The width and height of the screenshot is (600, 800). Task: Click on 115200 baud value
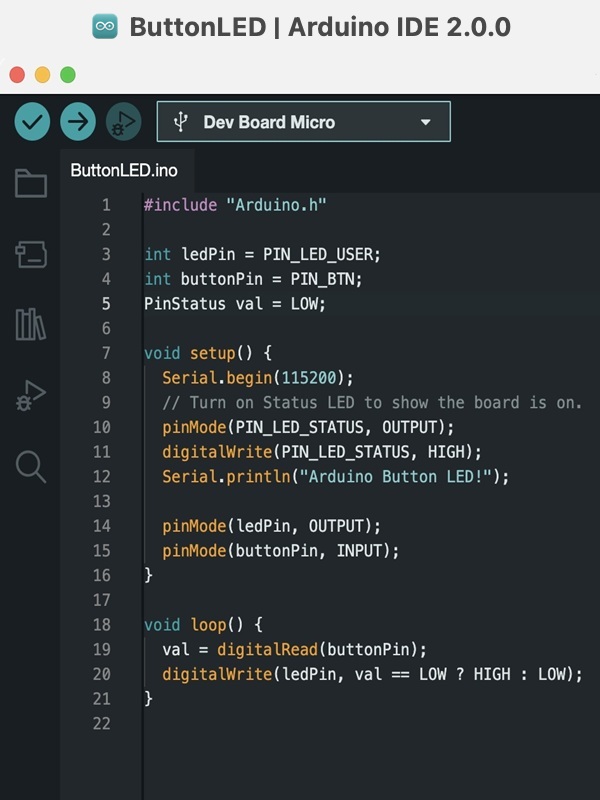tap(309, 378)
